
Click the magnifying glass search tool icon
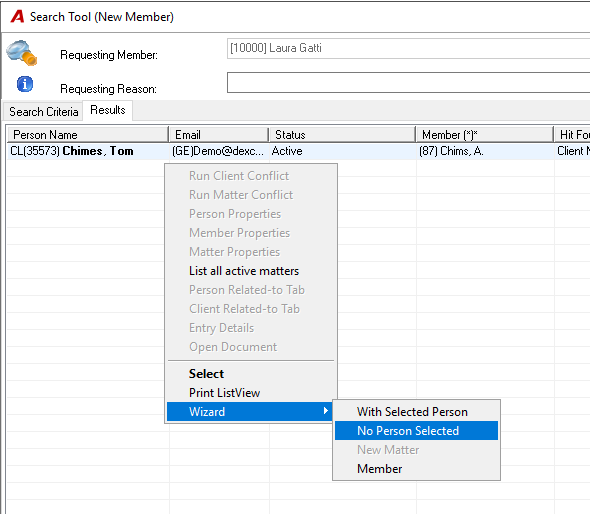[22, 53]
